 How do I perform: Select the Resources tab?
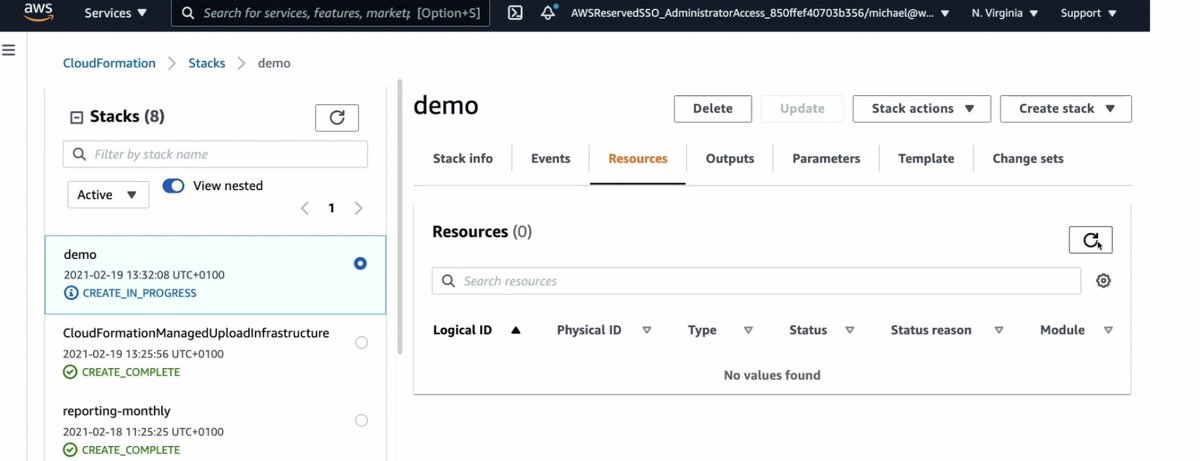pyautogui.click(x=638, y=158)
